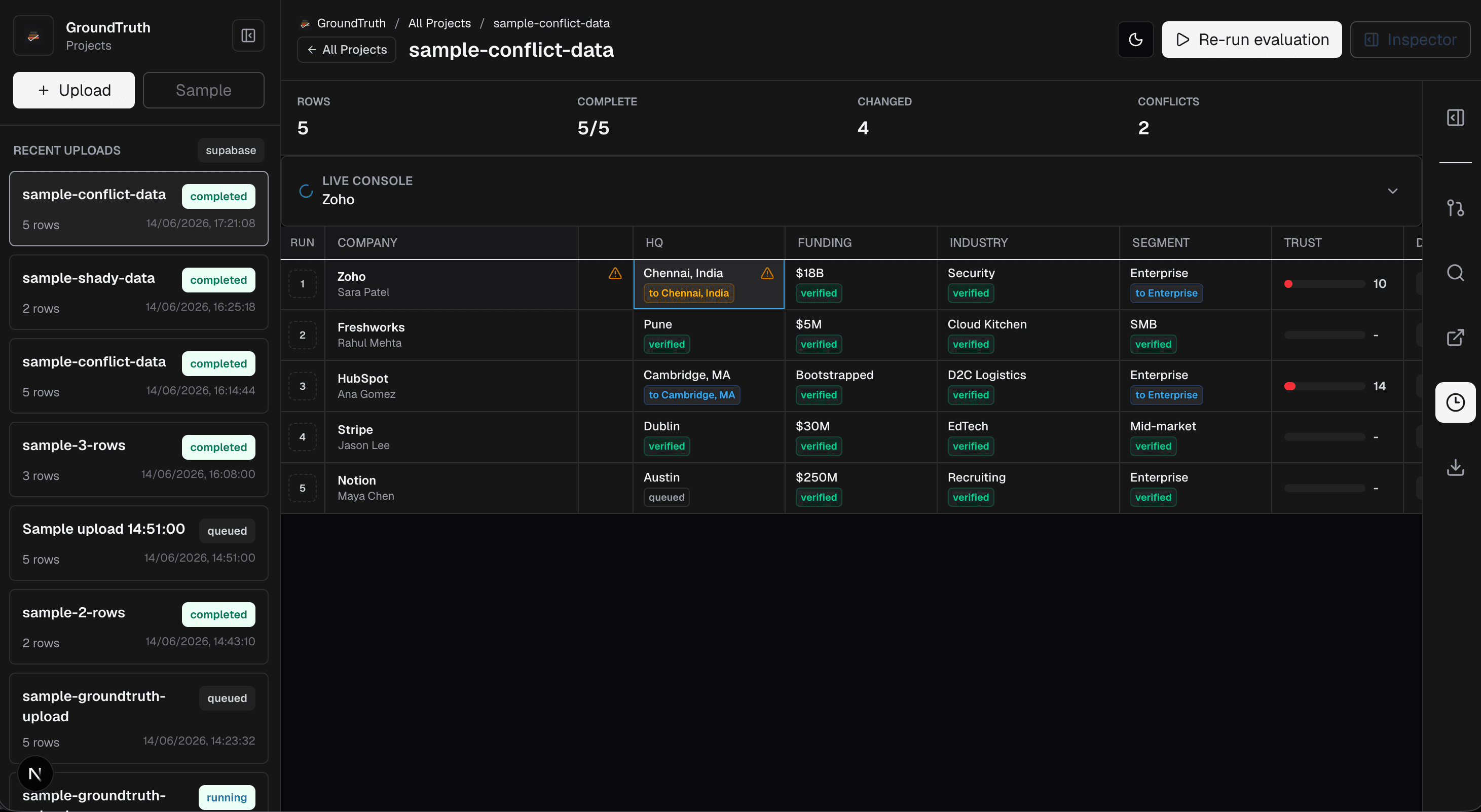This screenshot has height=812, width=1481.
Task: Select the Freshworks company cell
Action: (x=451, y=335)
